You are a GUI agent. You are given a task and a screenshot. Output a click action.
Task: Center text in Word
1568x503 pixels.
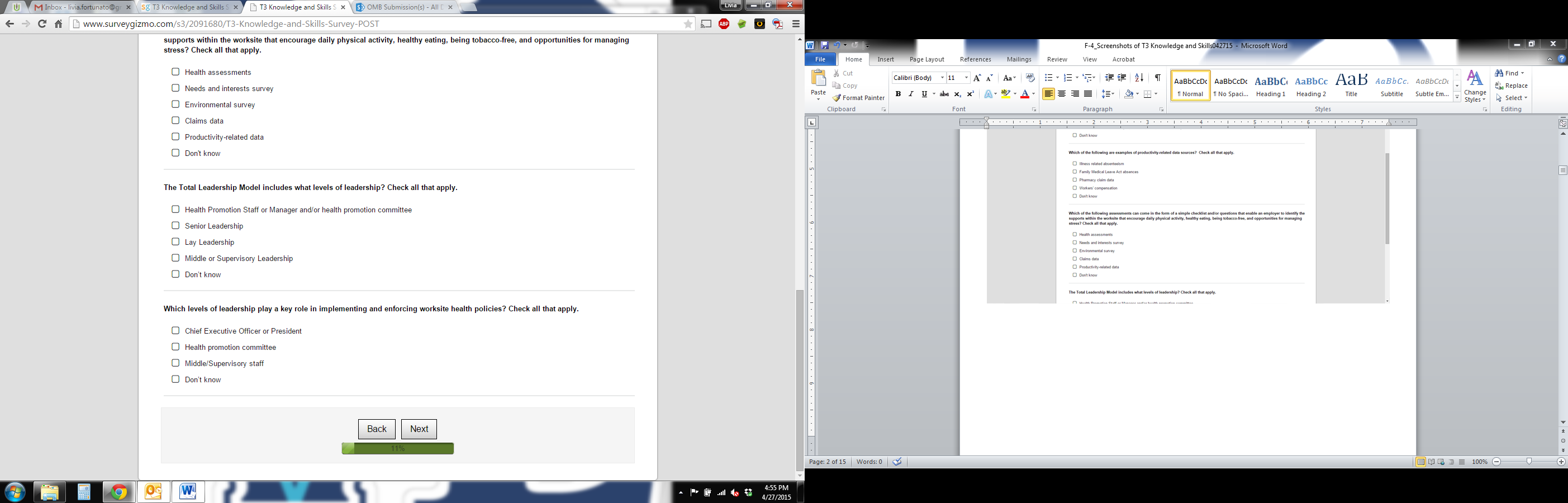point(1062,94)
